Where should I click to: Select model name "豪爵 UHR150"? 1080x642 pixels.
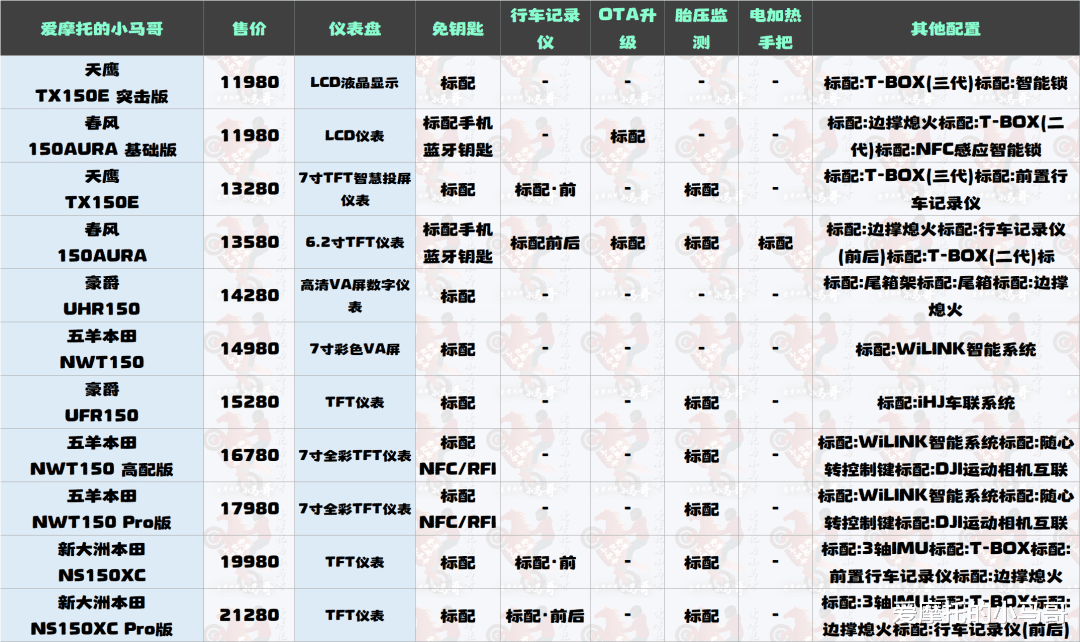click(102, 296)
